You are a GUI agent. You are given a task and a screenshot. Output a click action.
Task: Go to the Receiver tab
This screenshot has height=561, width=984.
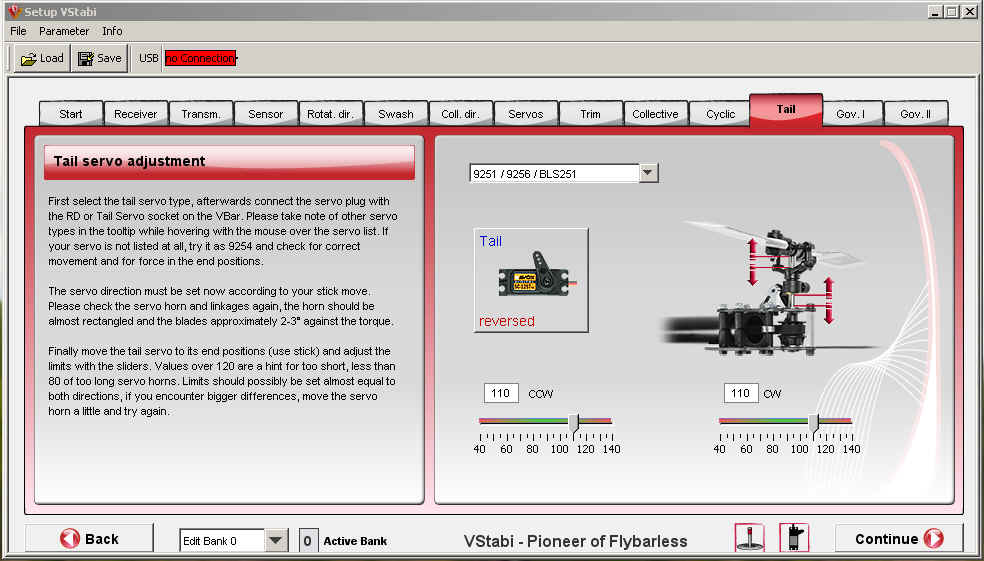135,114
